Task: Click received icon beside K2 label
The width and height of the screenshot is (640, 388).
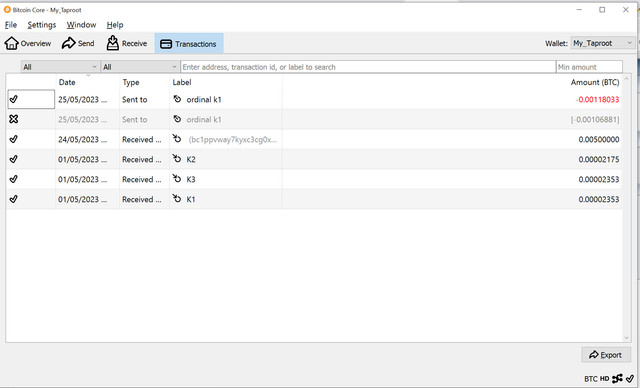Action: tap(177, 159)
